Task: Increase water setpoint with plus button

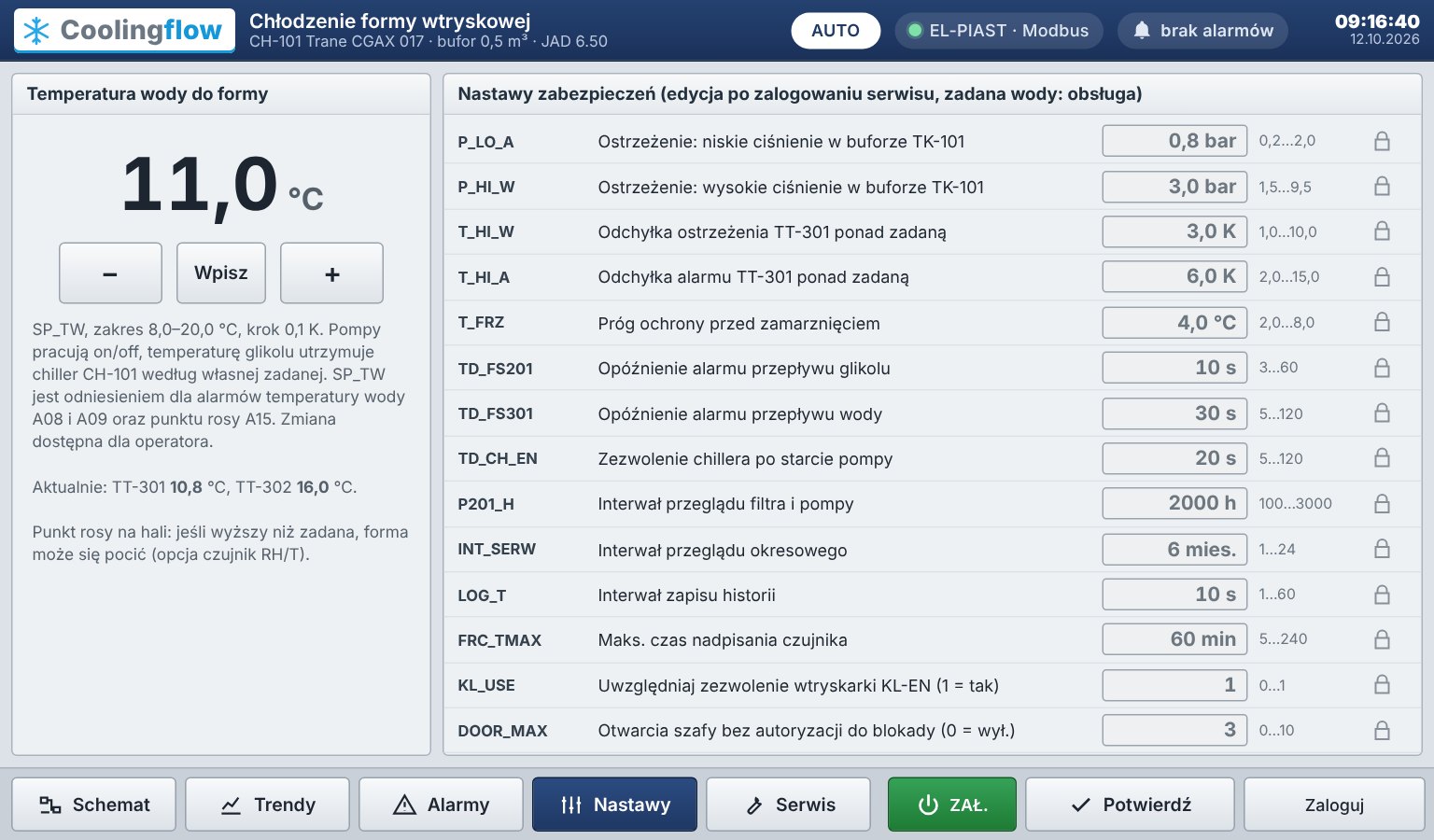Action: (x=331, y=273)
